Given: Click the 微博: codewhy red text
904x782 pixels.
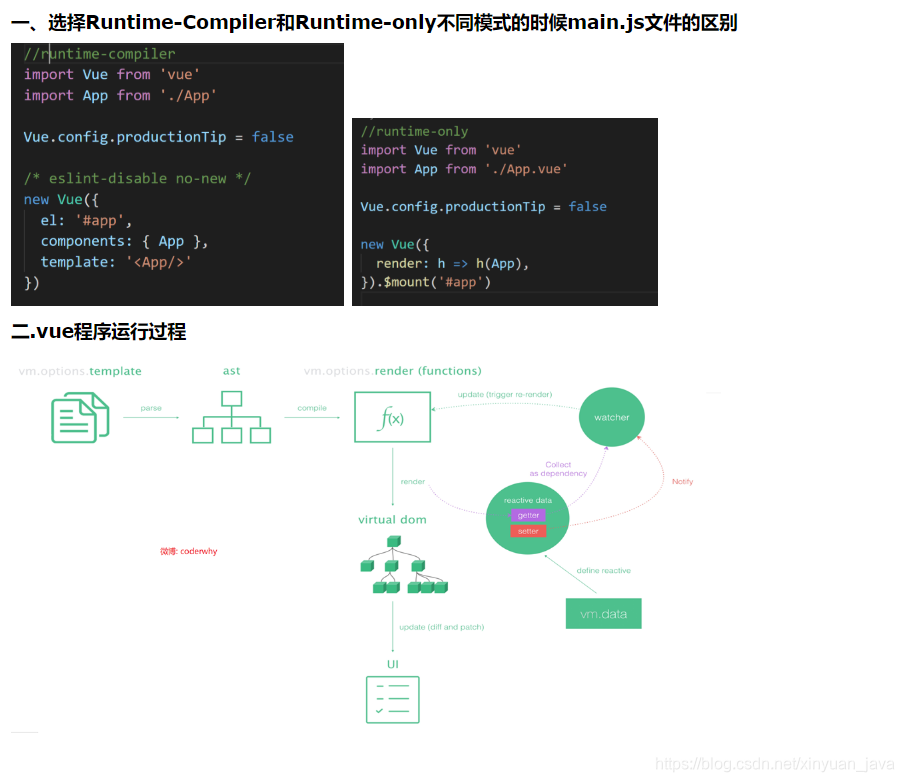Looking at the screenshot, I should click(x=188, y=550).
